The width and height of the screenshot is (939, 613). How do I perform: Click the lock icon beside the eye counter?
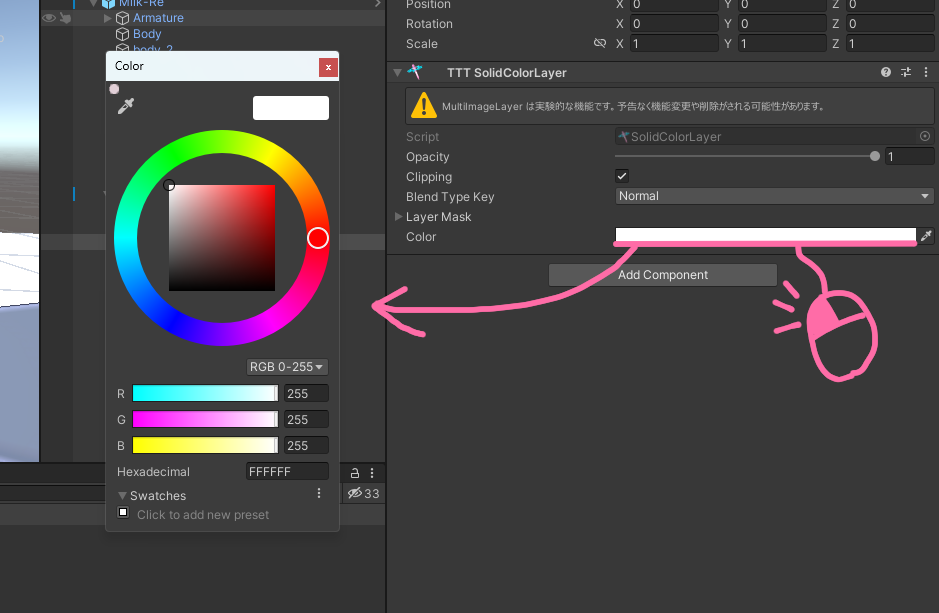355,471
